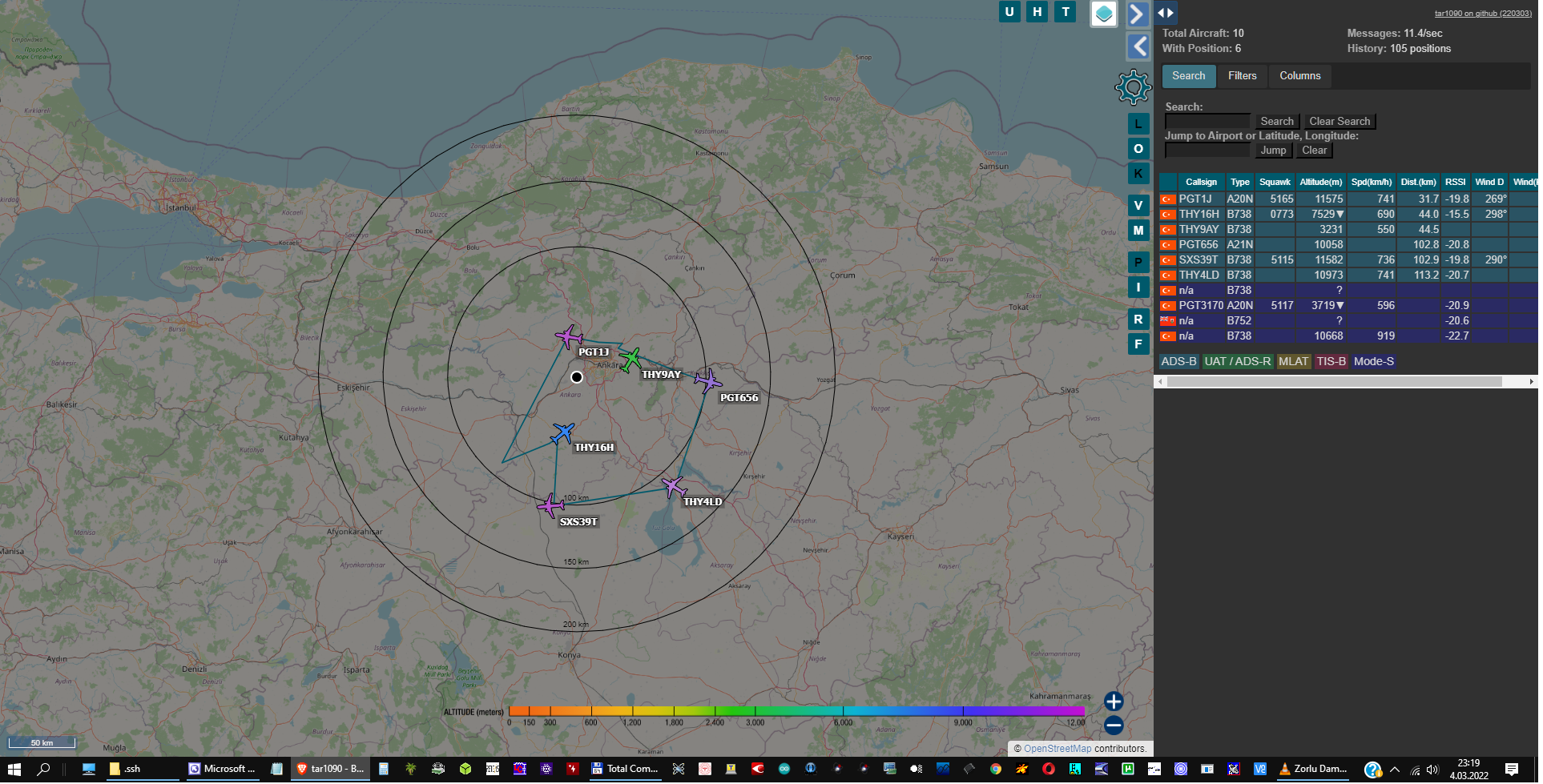
Task: Select the THY9AY green aircraft icon
Action: (631, 360)
